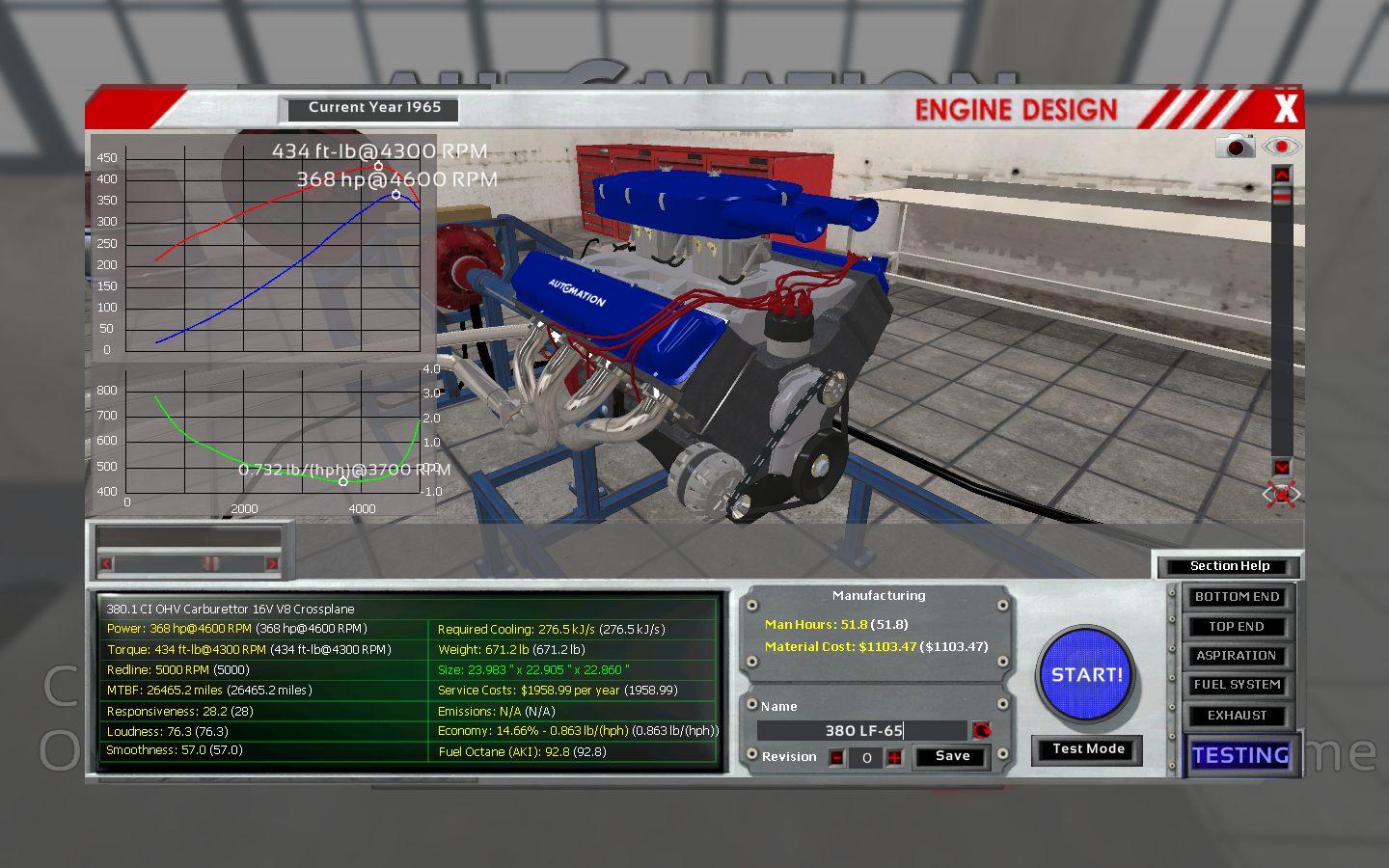Save the engine revision
This screenshot has height=868, width=1389.
pos(952,756)
